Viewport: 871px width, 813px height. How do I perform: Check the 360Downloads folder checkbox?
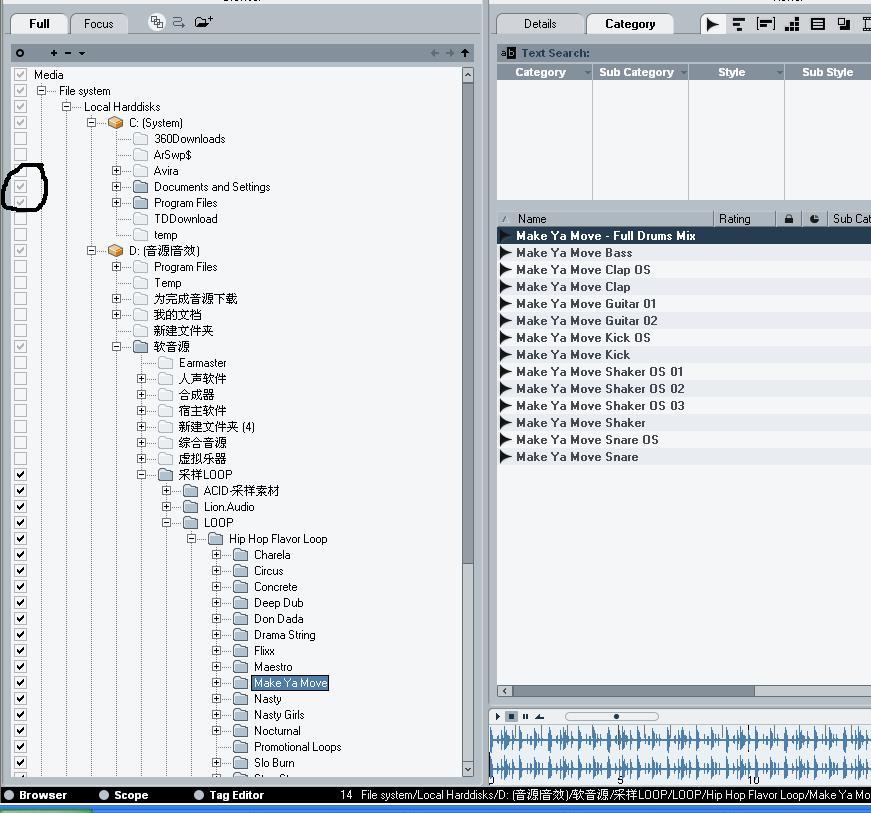point(21,138)
